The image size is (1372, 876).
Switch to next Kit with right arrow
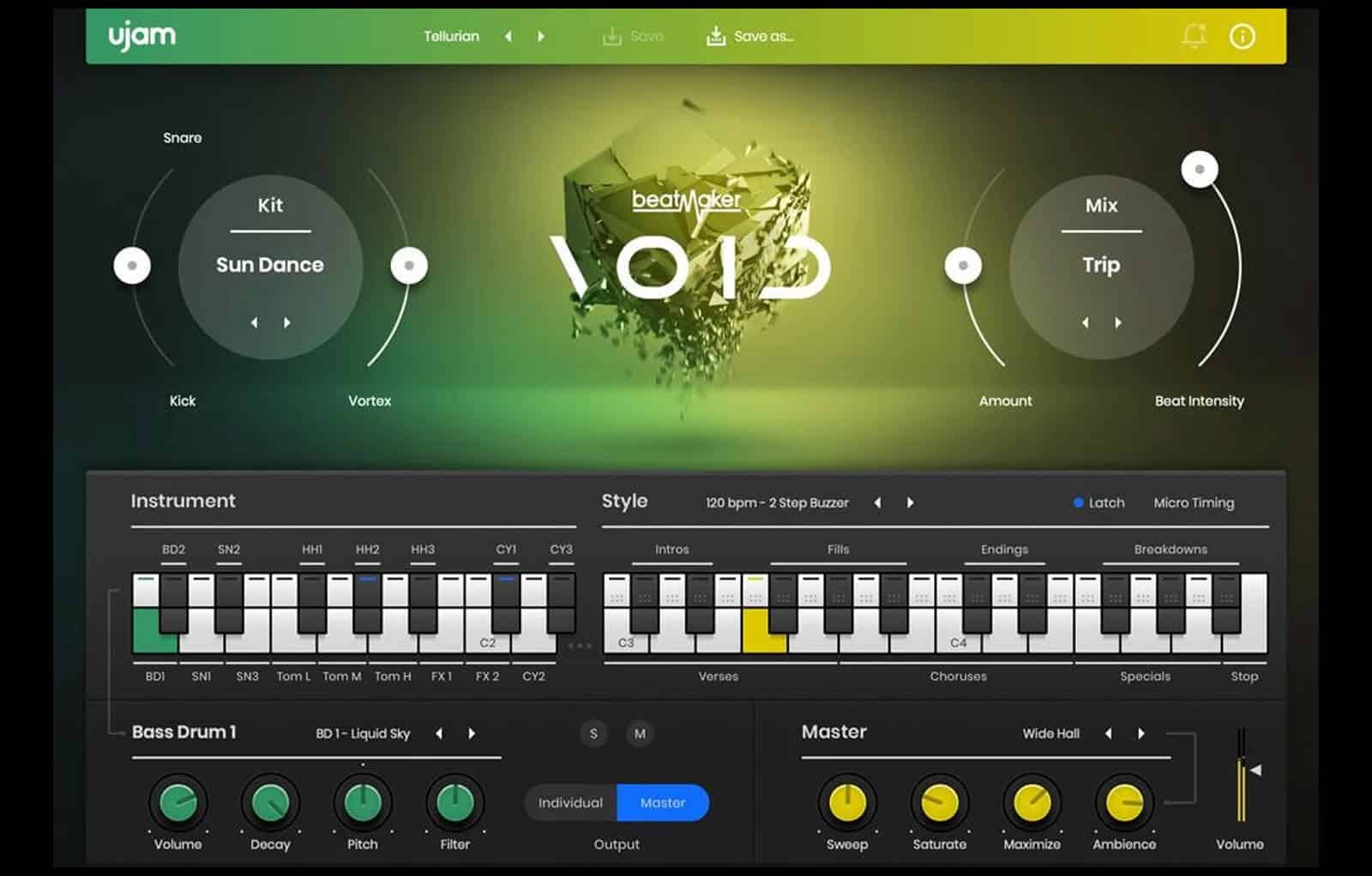287,322
